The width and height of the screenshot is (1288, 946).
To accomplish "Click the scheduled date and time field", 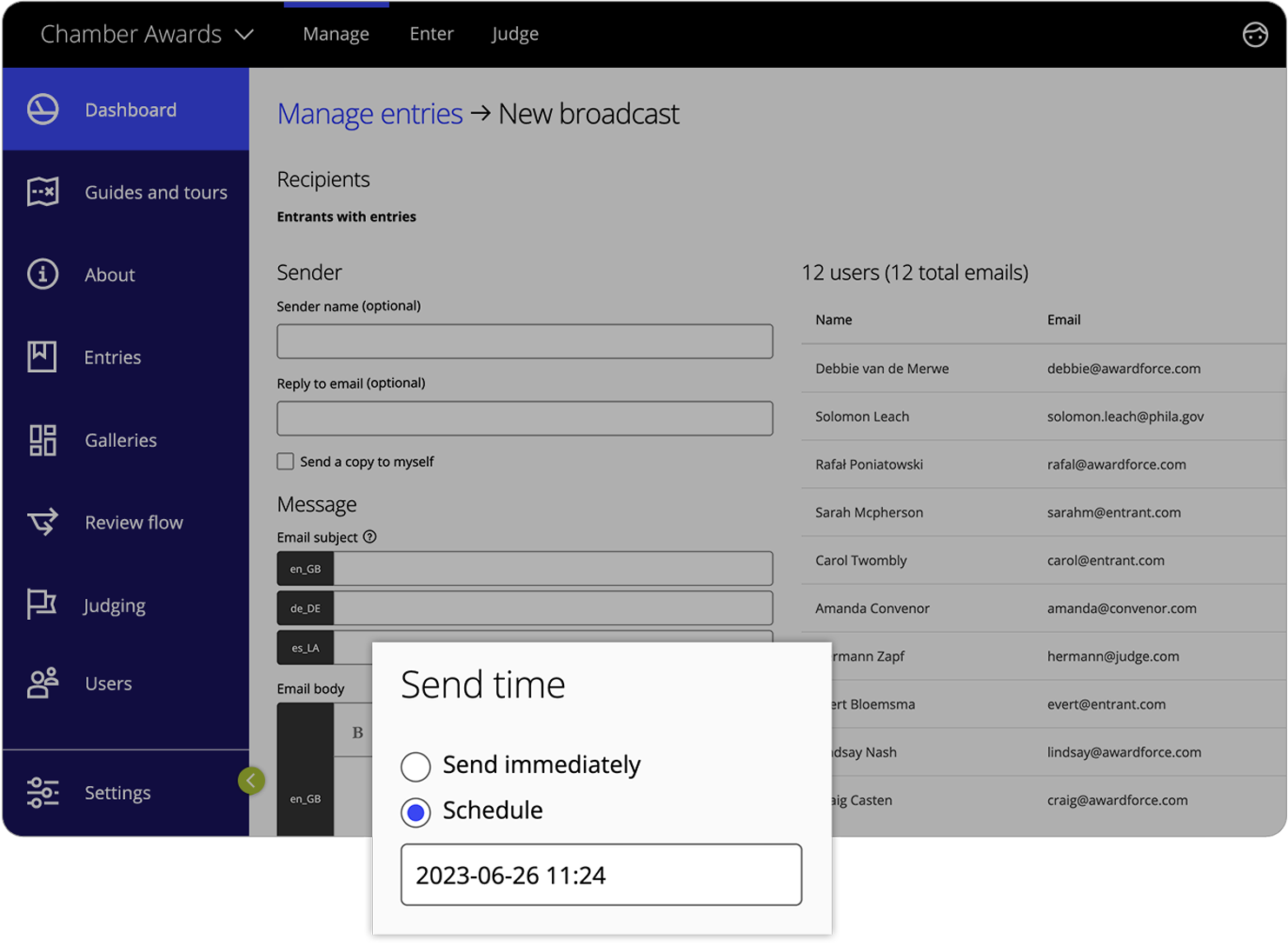I will [x=601, y=875].
